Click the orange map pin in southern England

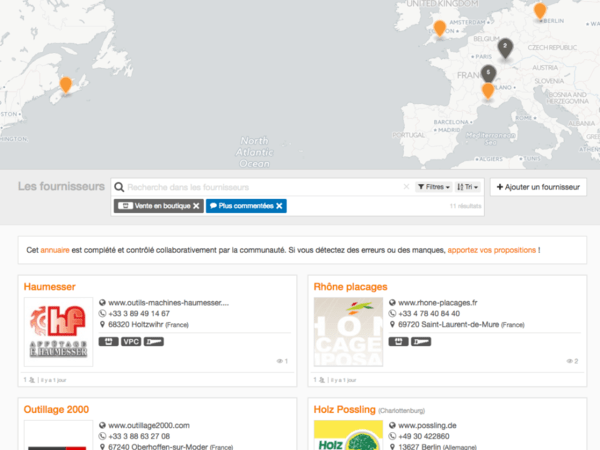click(439, 28)
